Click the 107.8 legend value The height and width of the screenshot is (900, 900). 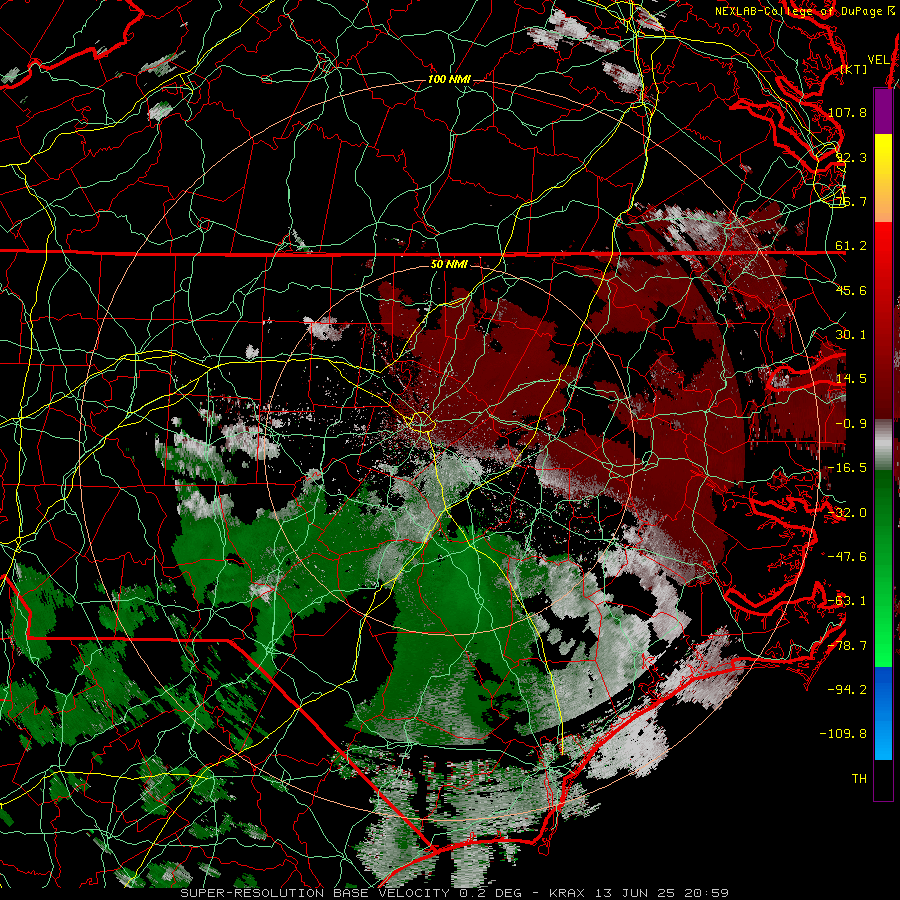(x=847, y=112)
